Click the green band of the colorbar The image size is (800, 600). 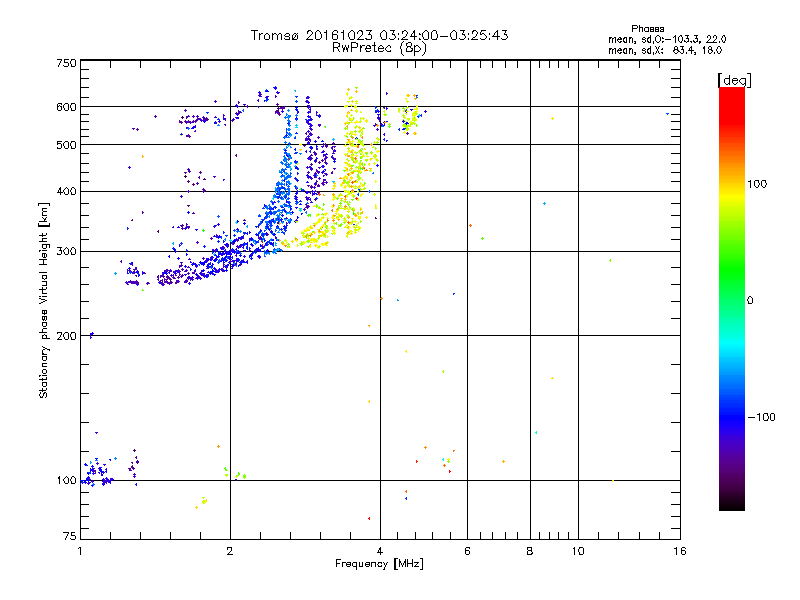pyautogui.click(x=731, y=290)
